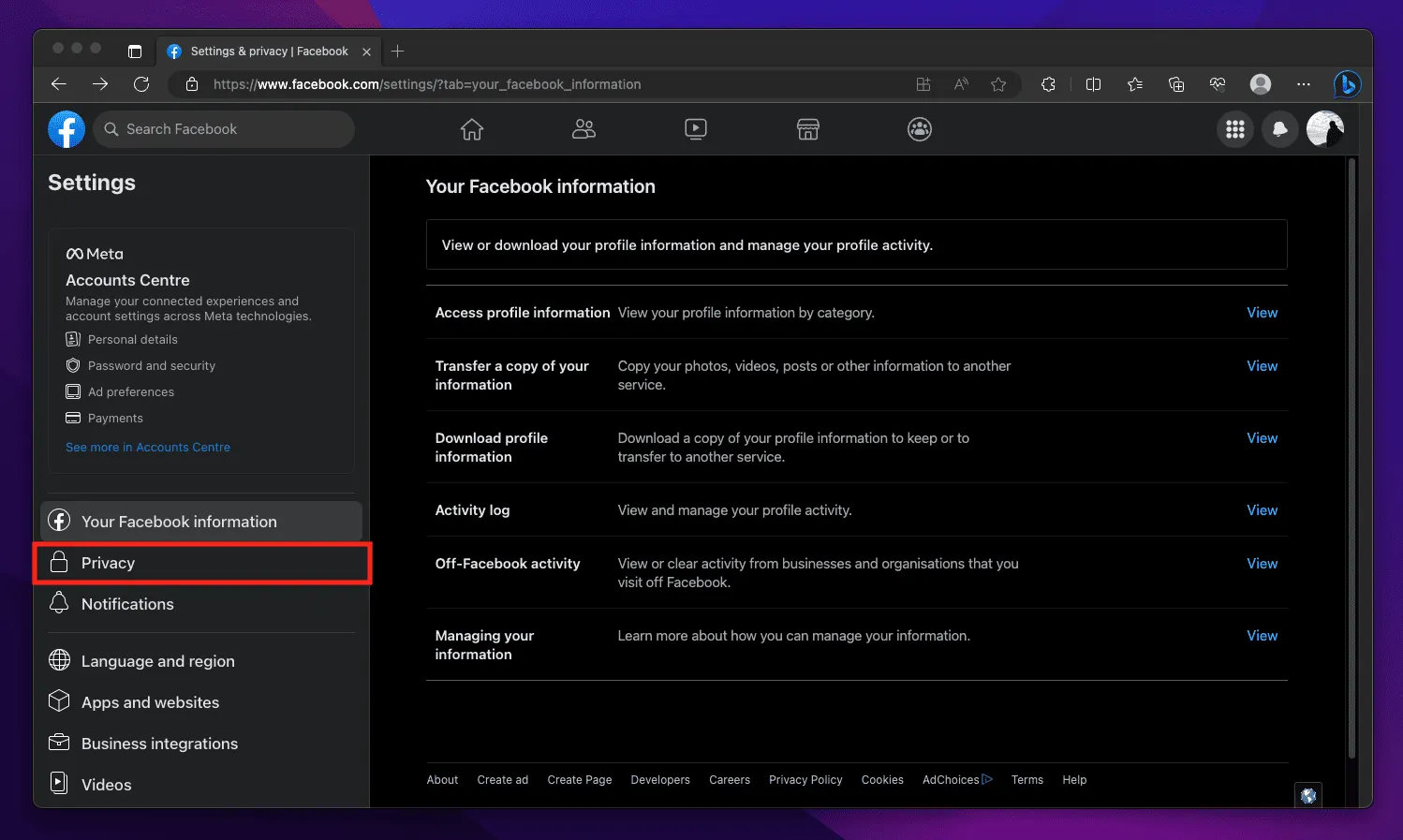
Task: Open the notifications bell in header
Action: click(x=1279, y=129)
